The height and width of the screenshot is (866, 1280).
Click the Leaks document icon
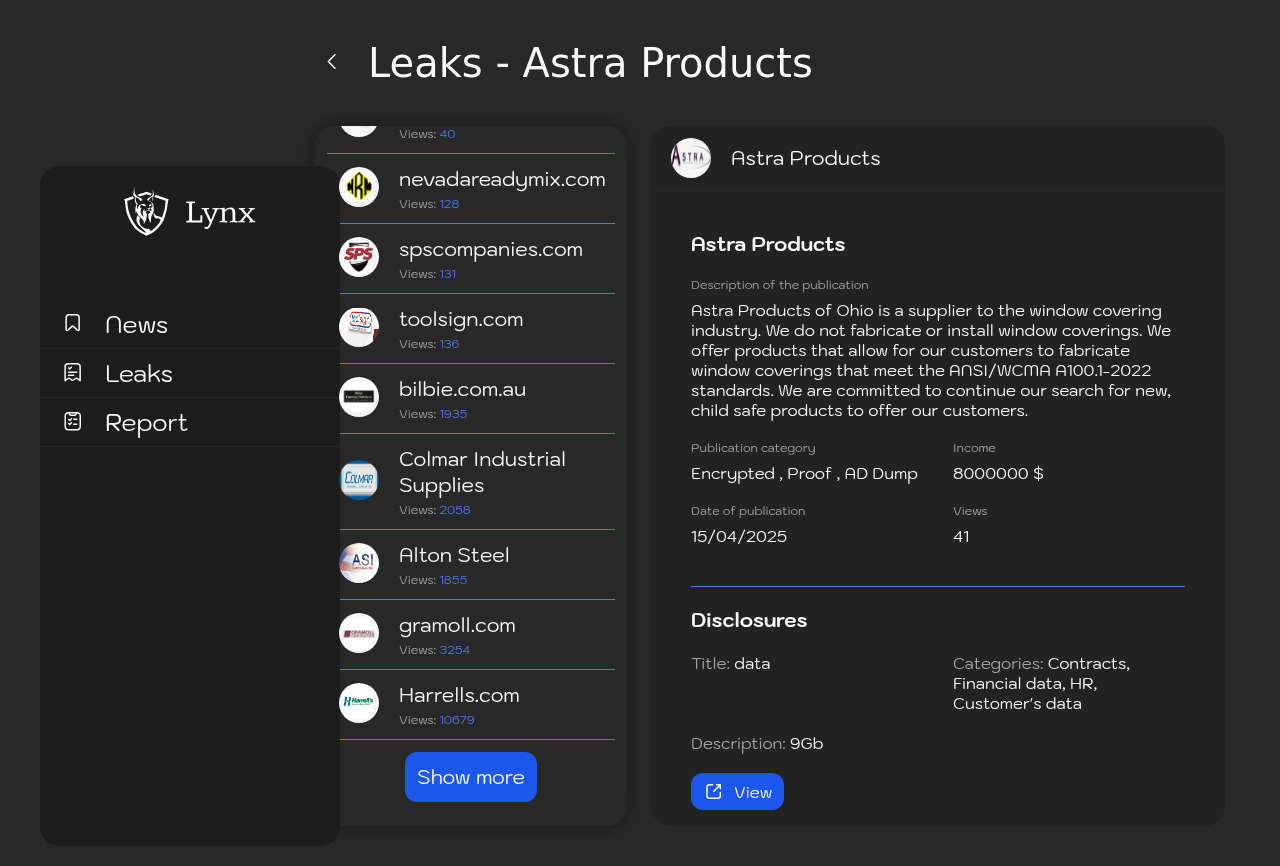73,372
